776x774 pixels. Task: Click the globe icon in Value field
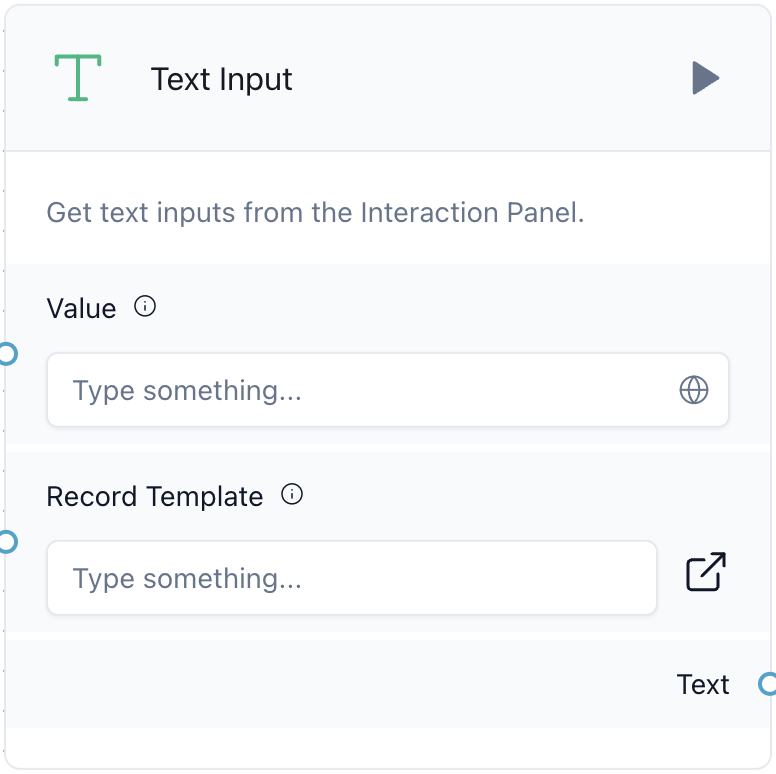693,390
